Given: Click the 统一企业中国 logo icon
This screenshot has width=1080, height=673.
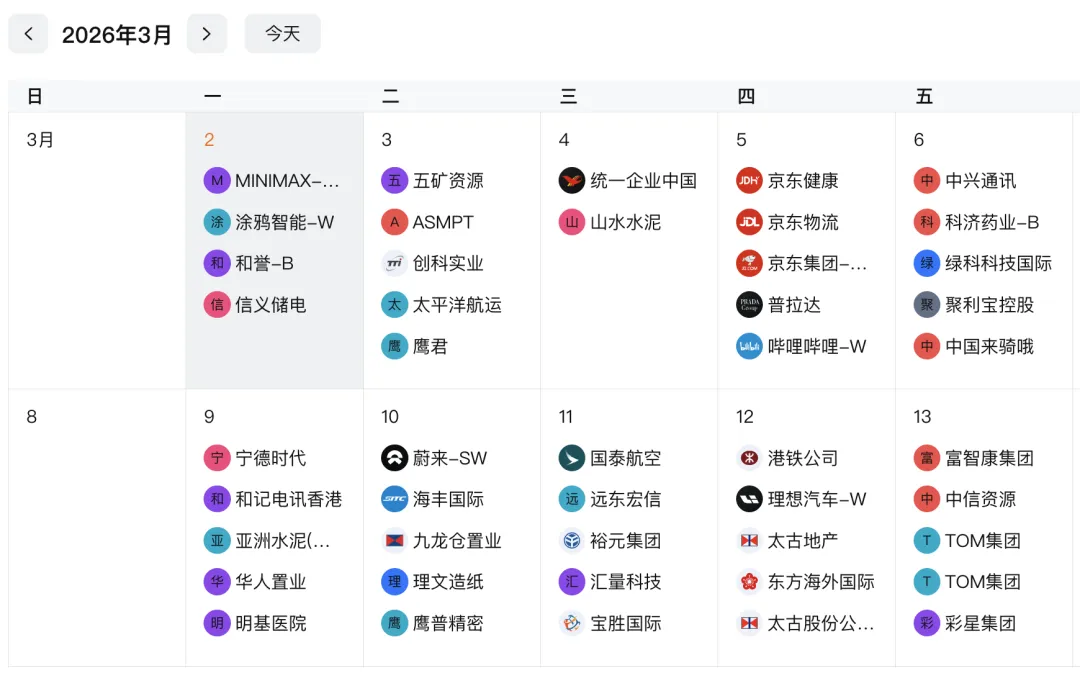Looking at the screenshot, I should [572, 181].
